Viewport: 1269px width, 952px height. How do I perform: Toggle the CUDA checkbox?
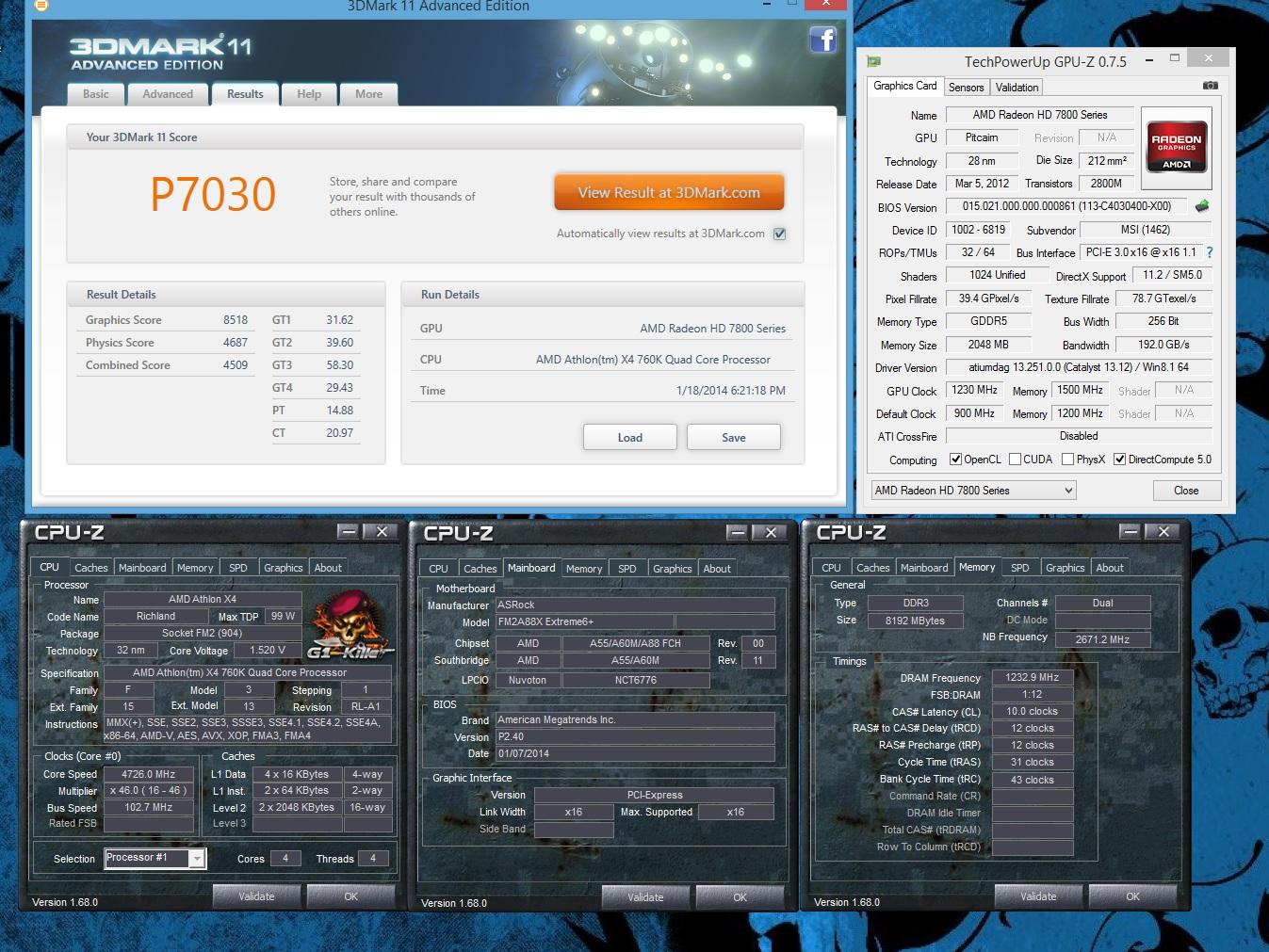[x=1015, y=460]
